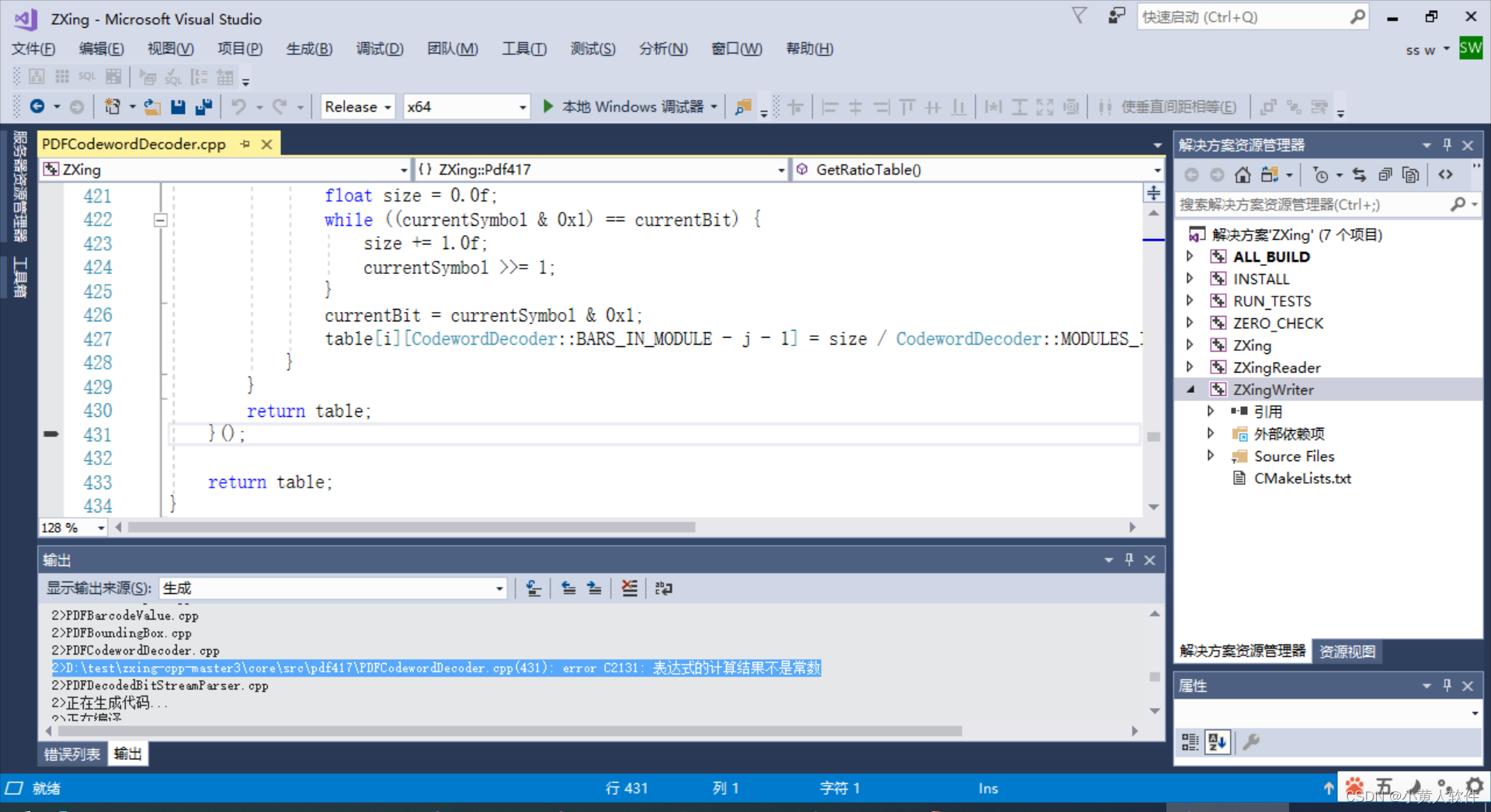Click the ss w account name

coord(1420,50)
